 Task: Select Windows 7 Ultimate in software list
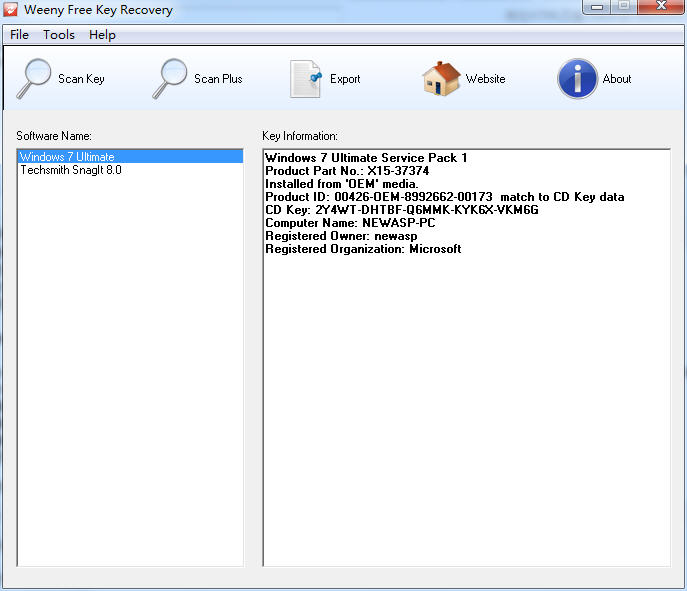131,156
